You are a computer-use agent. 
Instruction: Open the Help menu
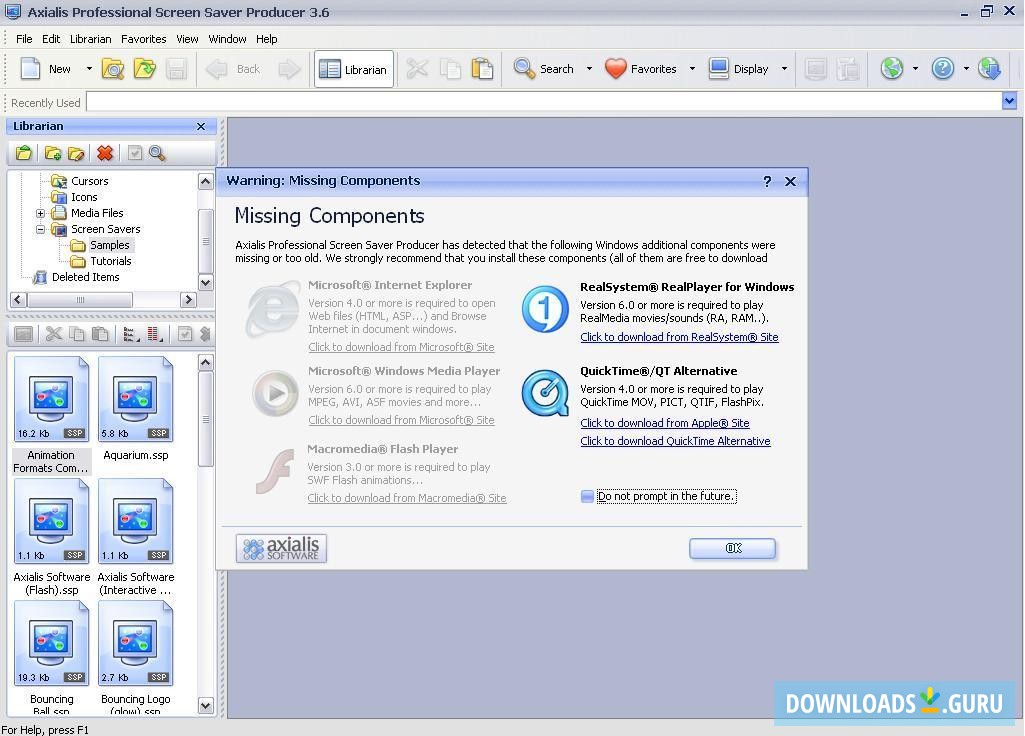[266, 39]
